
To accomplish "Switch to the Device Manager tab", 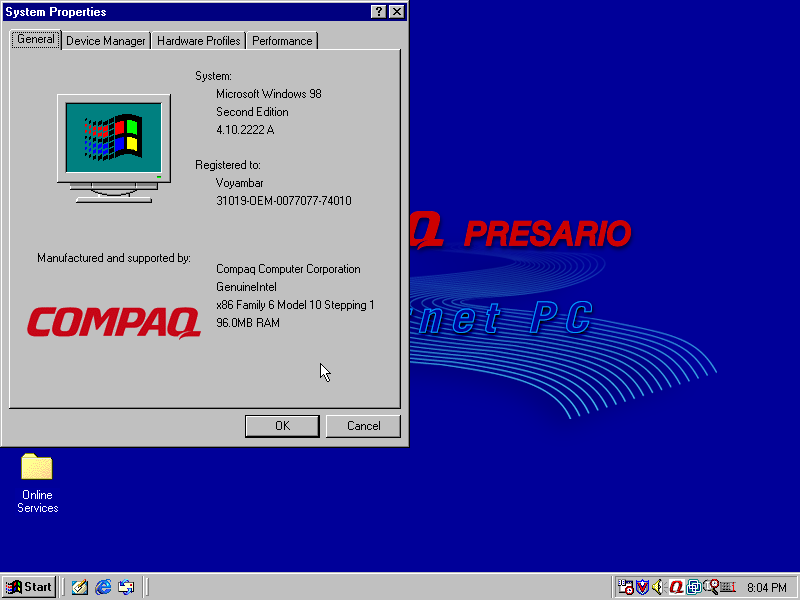I will pyautogui.click(x=106, y=41).
